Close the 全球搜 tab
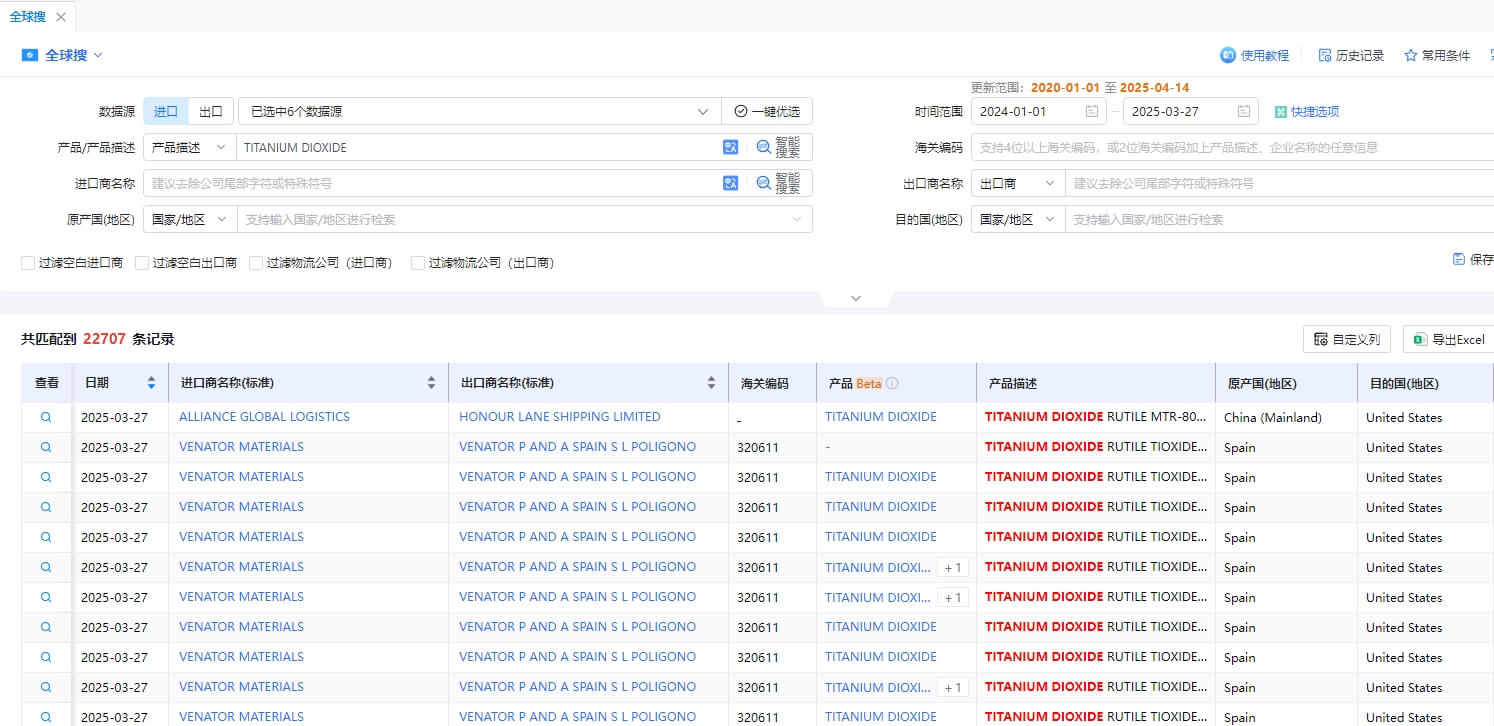Screen dimensions: 1494x726 tap(61, 17)
